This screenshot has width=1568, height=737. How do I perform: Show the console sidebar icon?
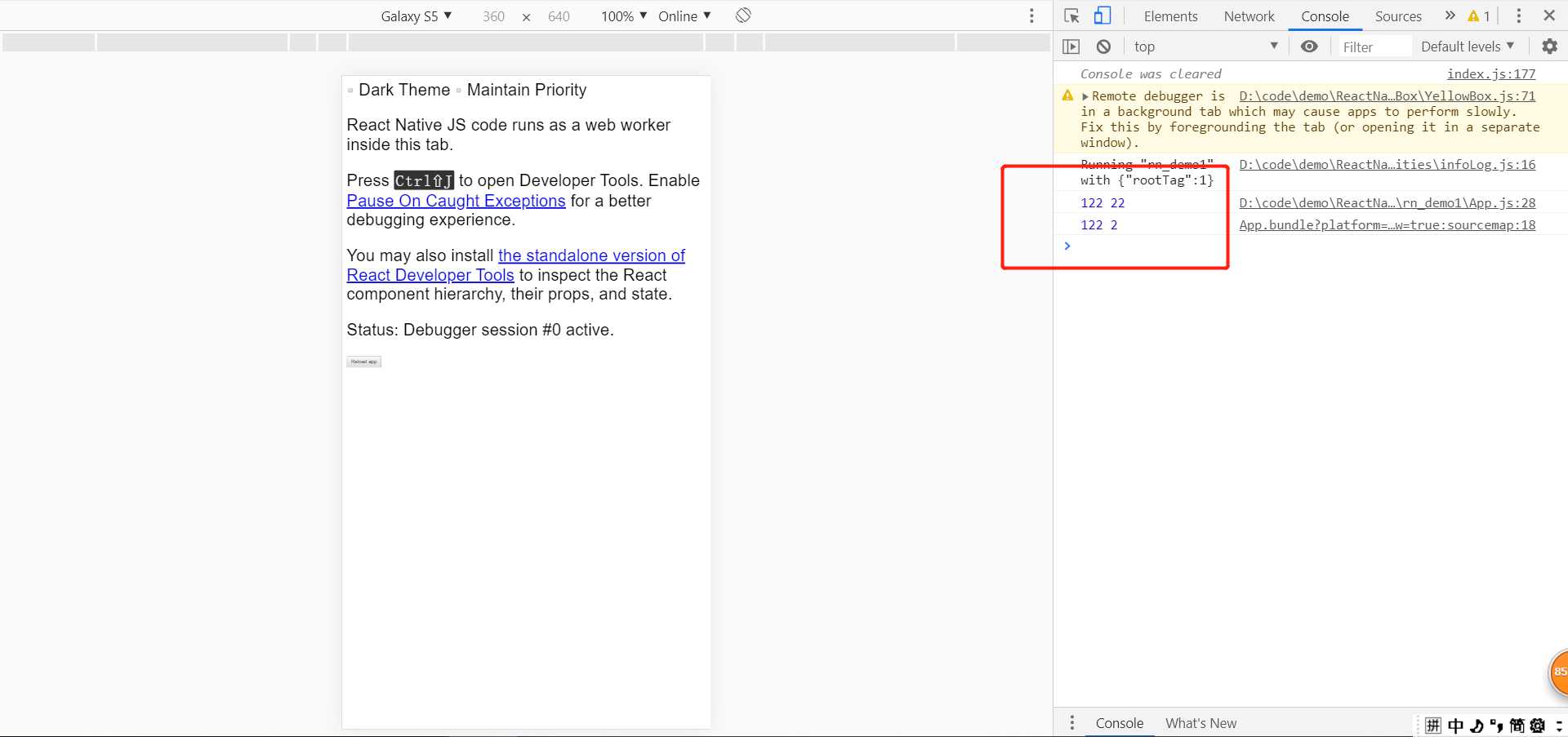(1071, 47)
